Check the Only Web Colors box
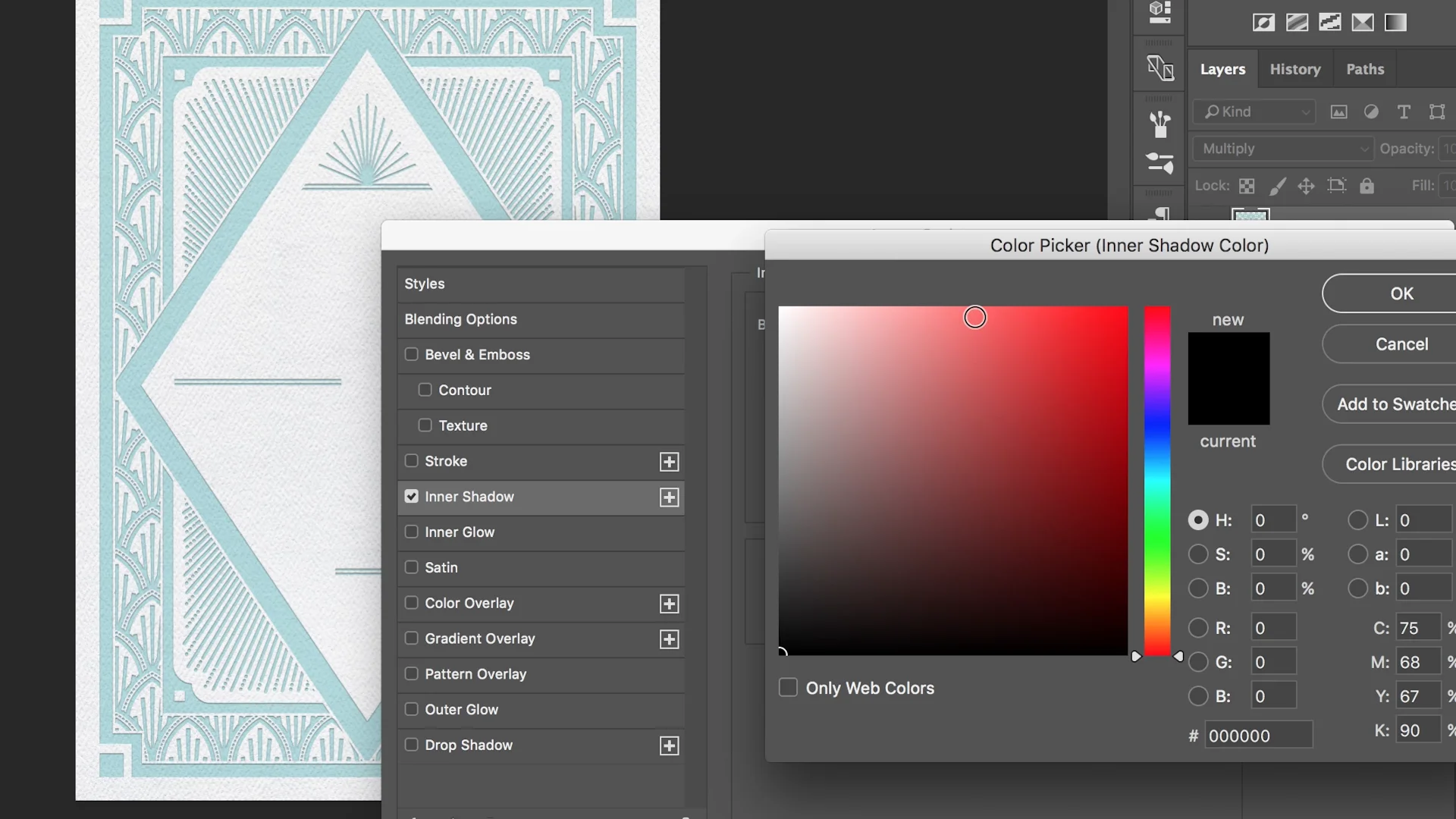This screenshot has width=1456, height=819. point(788,688)
